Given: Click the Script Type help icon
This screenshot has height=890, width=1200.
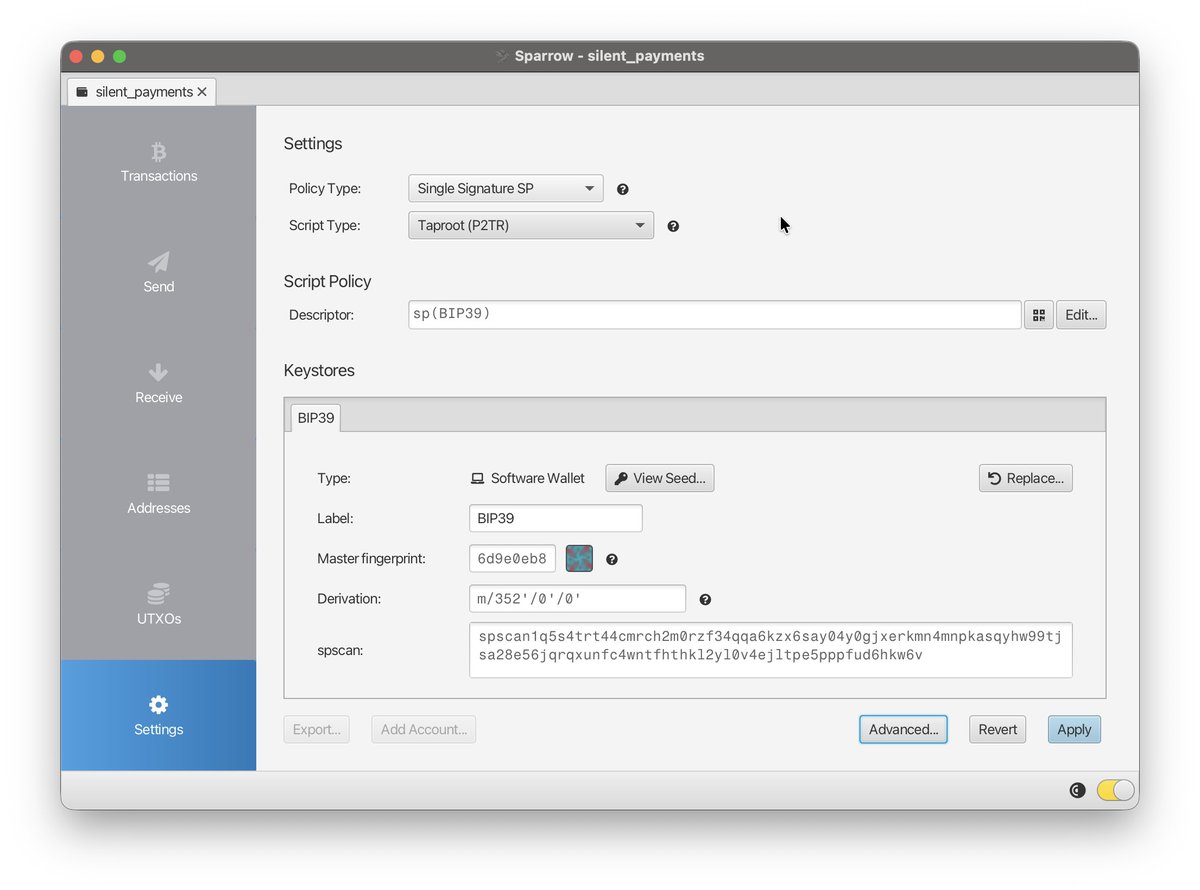Looking at the screenshot, I should (673, 226).
